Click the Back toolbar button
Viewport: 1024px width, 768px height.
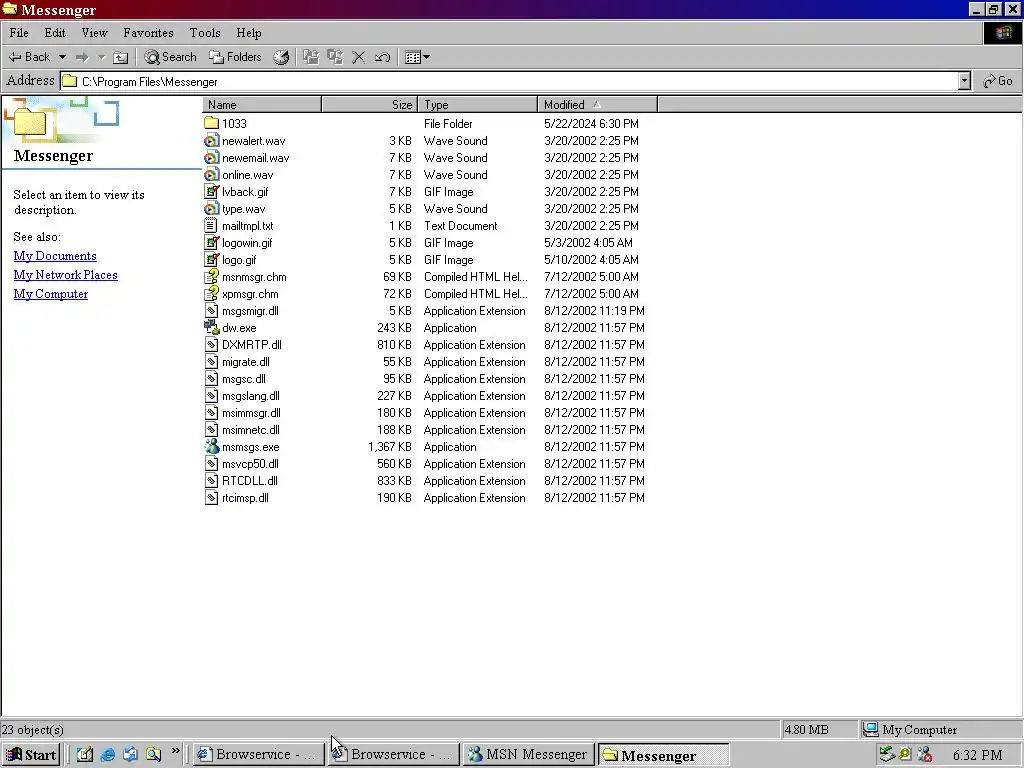point(29,57)
